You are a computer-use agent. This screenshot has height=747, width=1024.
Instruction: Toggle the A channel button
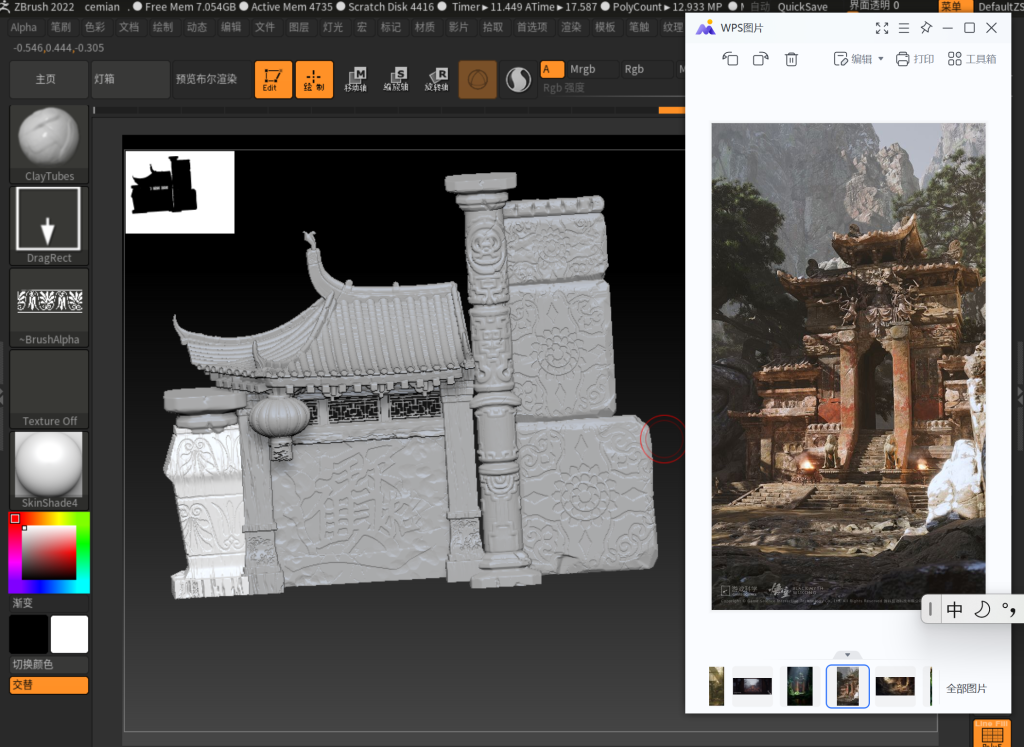coord(552,69)
